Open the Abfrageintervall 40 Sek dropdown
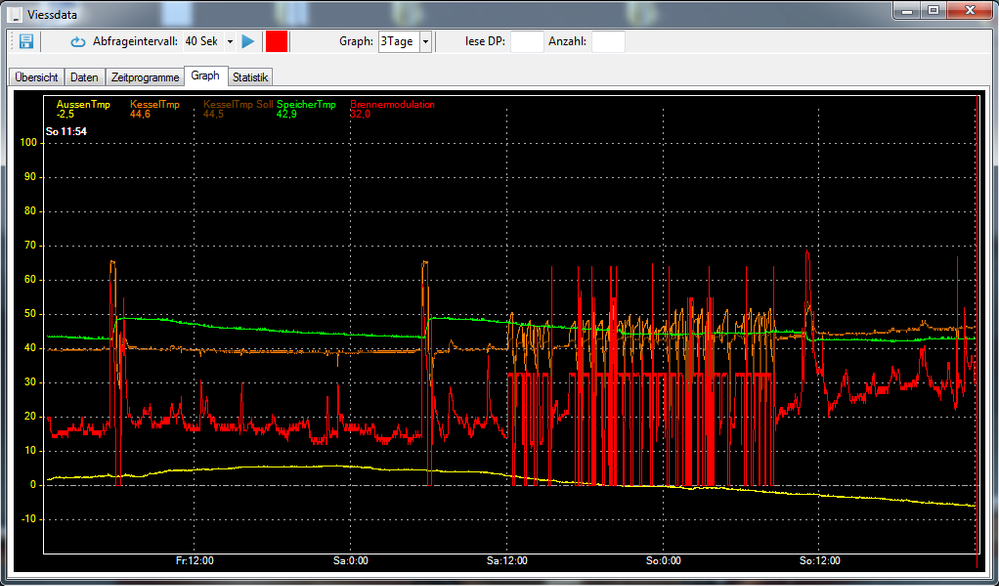The width and height of the screenshot is (999, 586). (230, 42)
